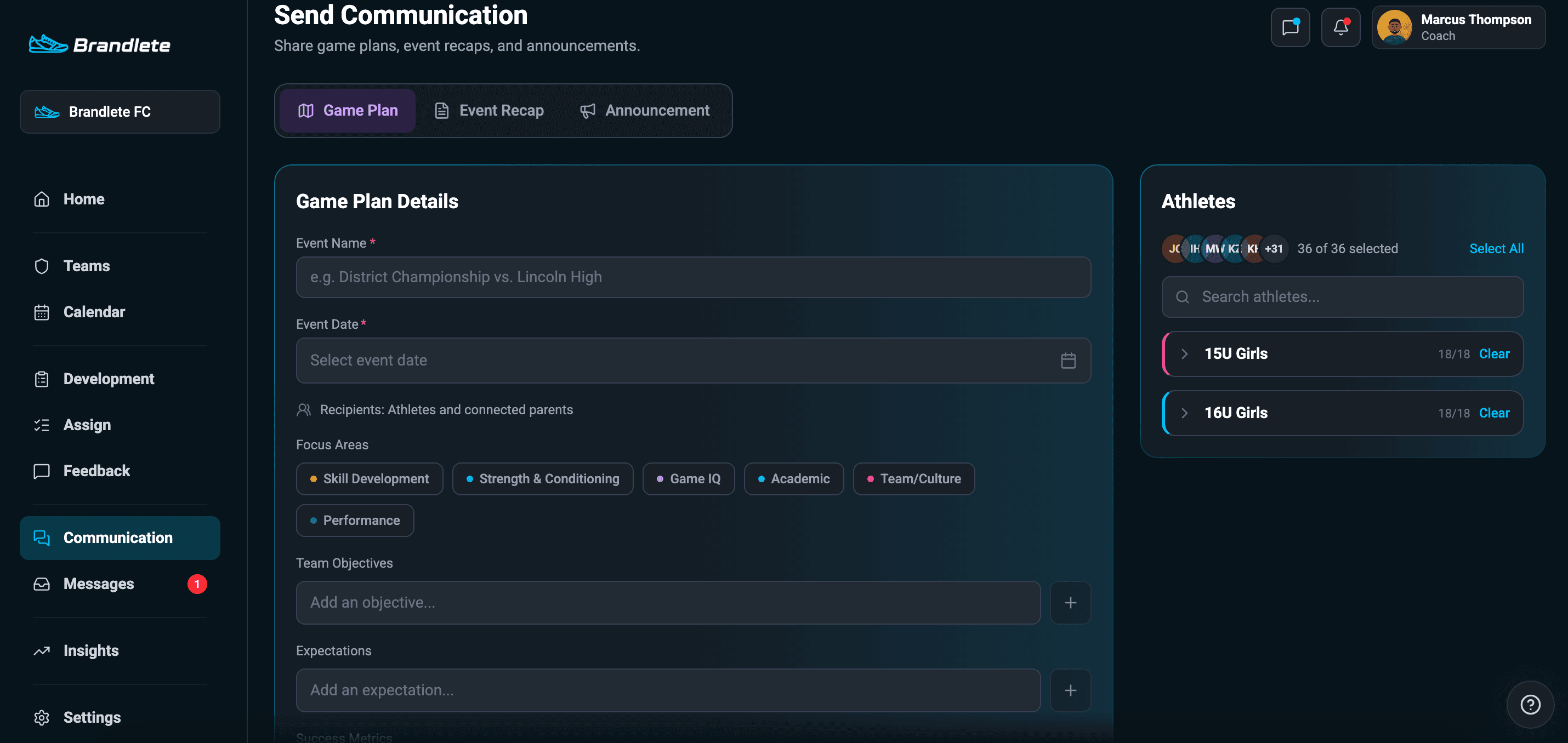
Task: Open the Brandlete FC team selector
Action: (120, 111)
